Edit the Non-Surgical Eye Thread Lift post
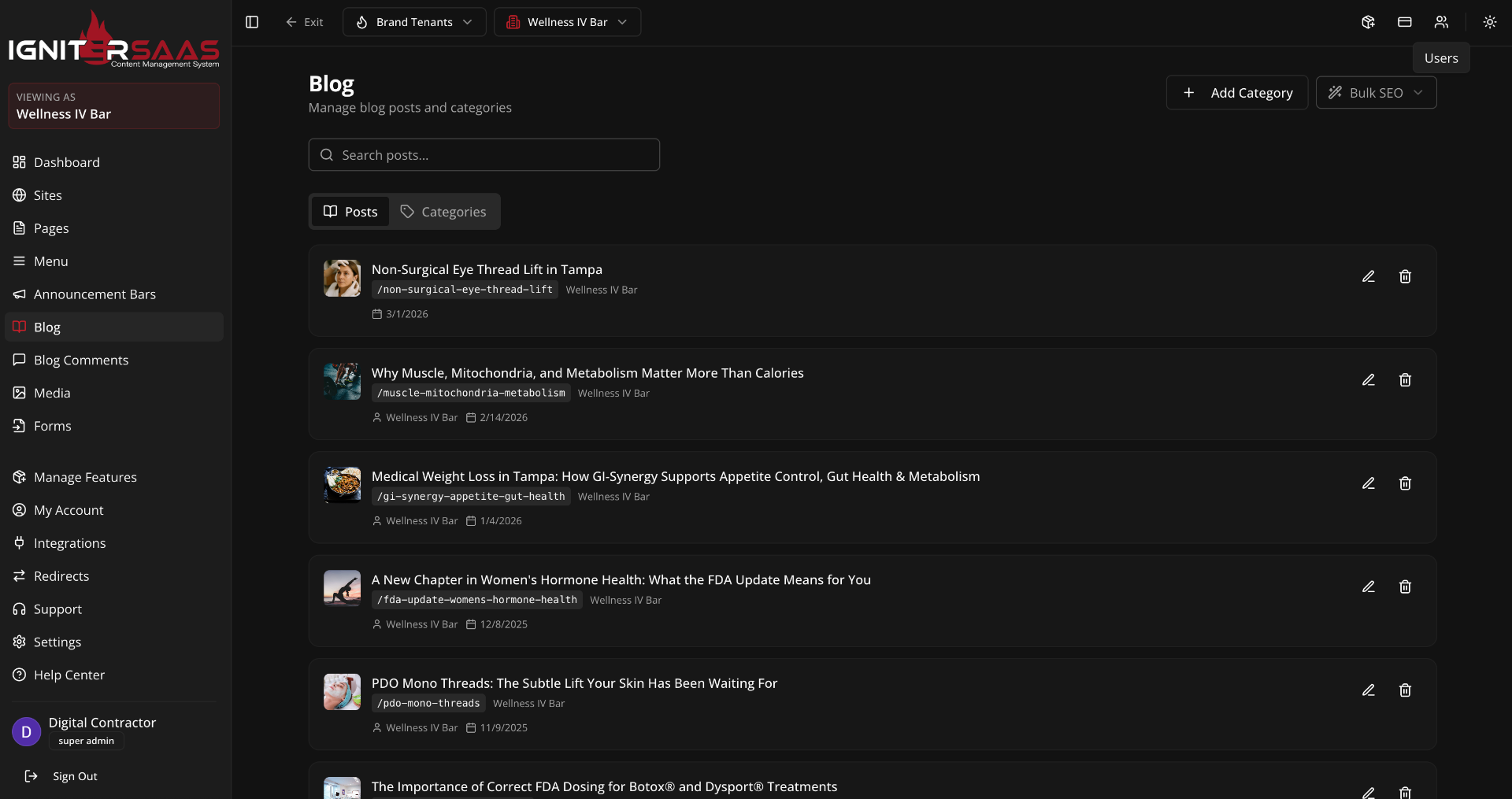 click(x=1368, y=276)
